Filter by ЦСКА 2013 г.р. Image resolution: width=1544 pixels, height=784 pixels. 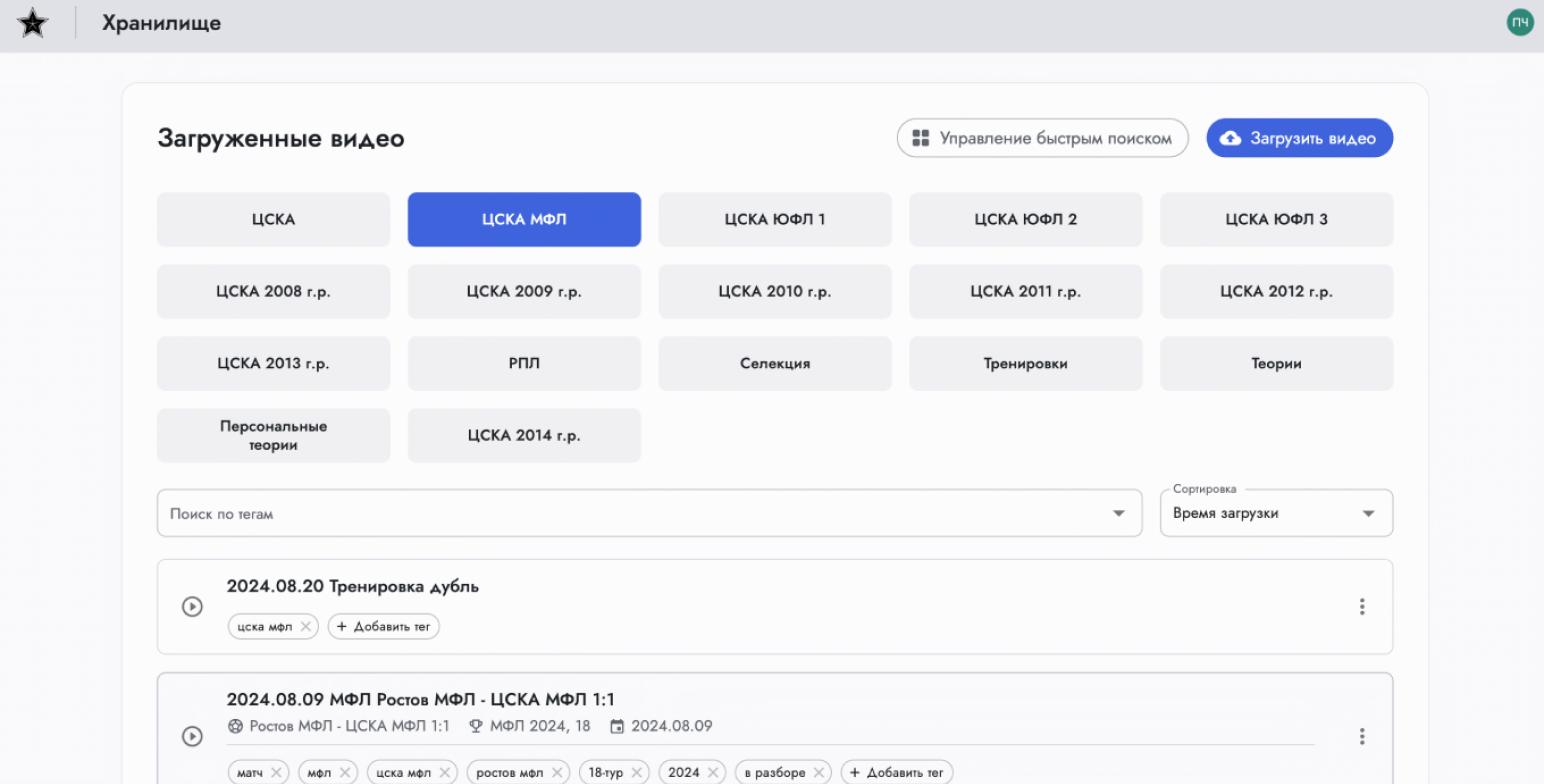point(273,363)
